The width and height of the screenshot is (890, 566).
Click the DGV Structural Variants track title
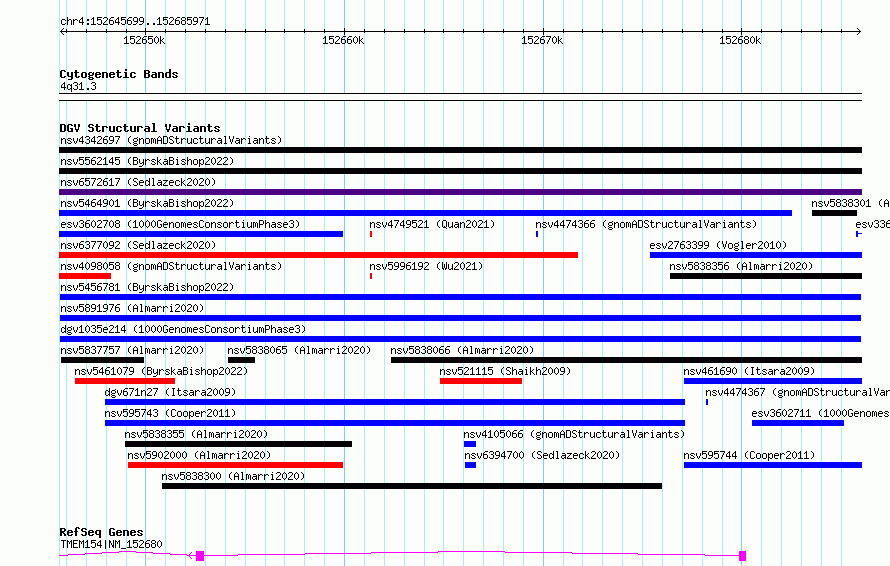coord(140,128)
